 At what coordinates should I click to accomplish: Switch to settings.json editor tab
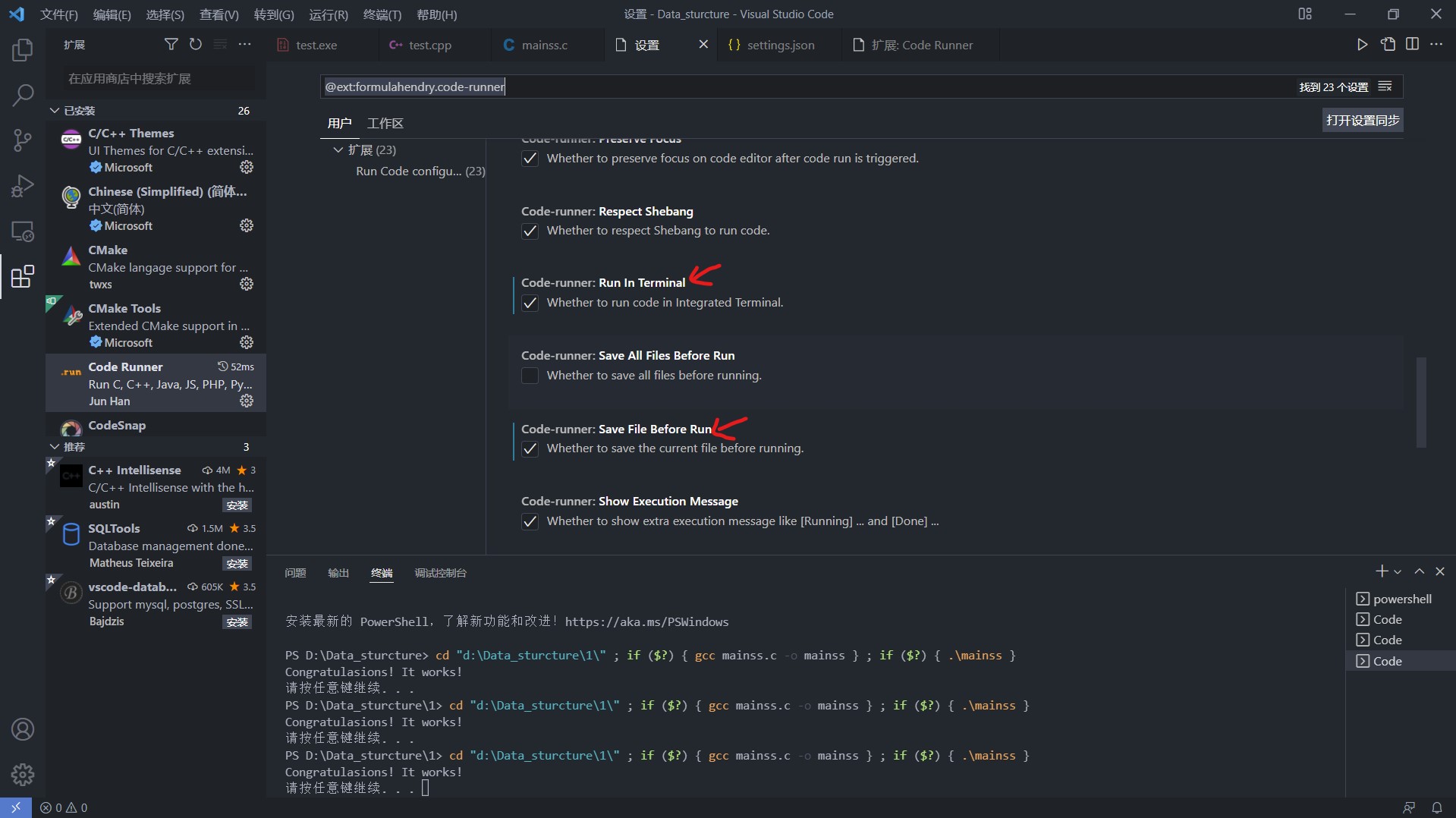point(780,46)
